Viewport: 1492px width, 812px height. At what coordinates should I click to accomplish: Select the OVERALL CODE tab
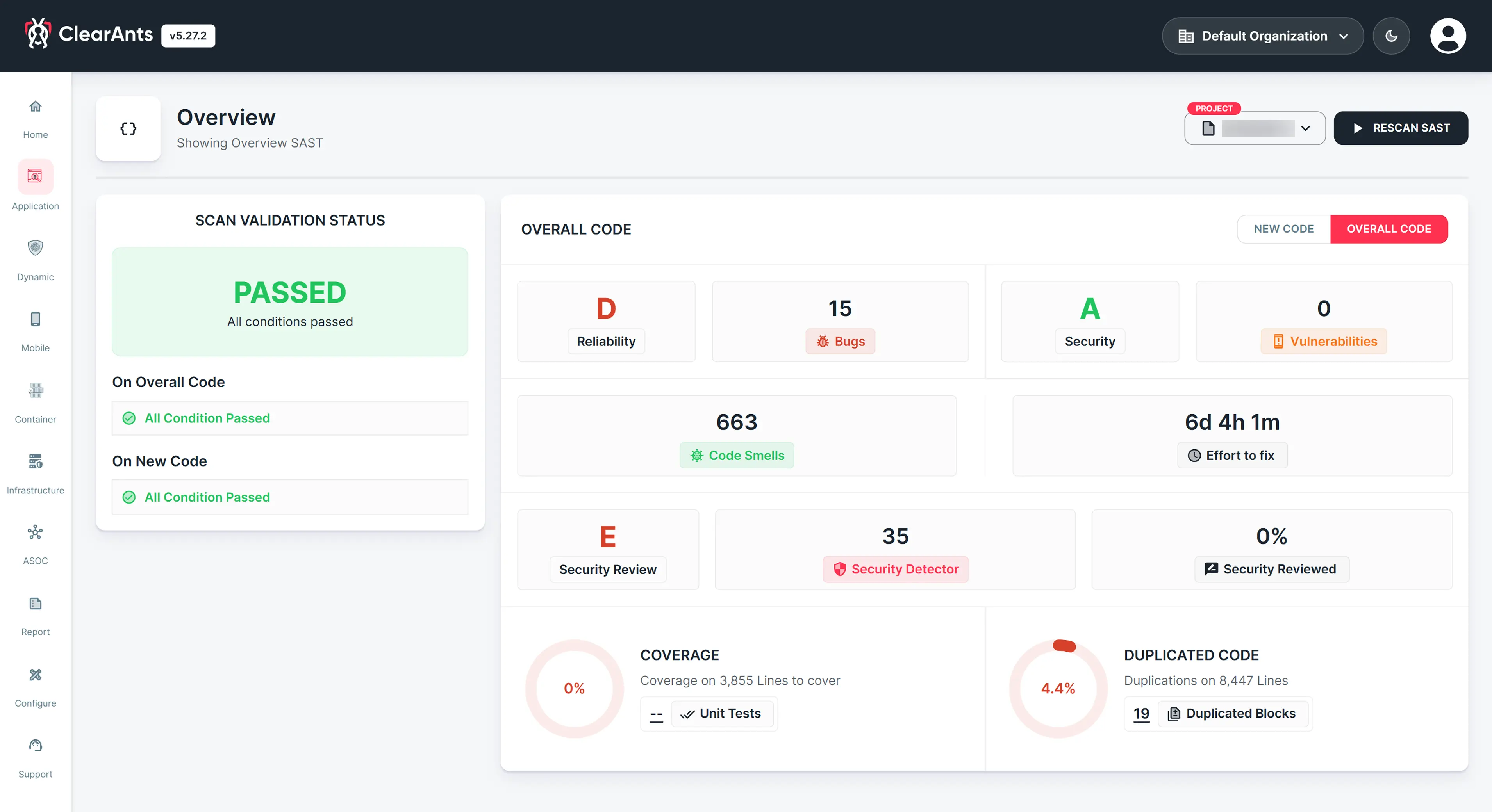coord(1389,229)
